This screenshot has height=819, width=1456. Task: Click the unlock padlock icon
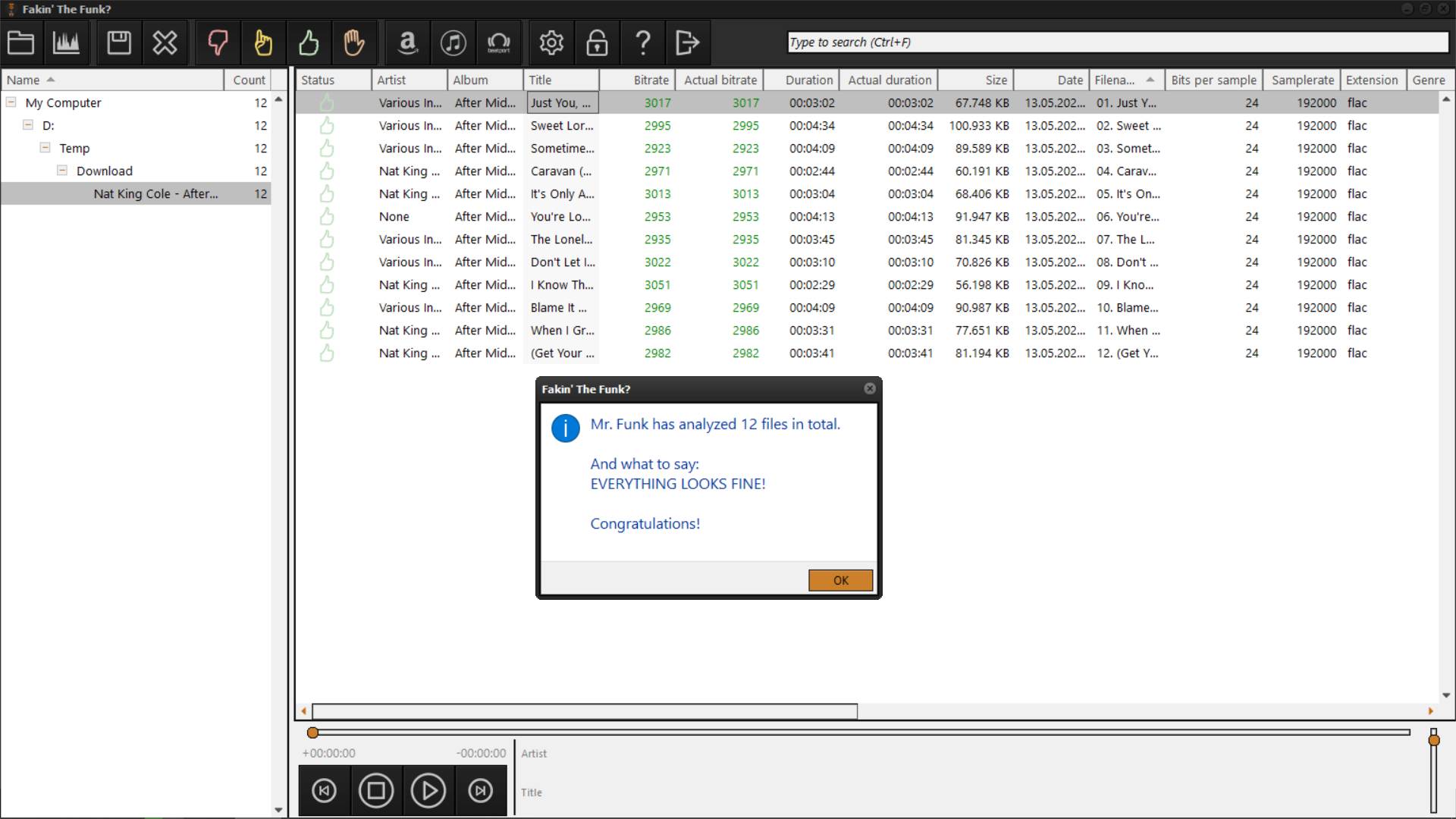pos(597,42)
